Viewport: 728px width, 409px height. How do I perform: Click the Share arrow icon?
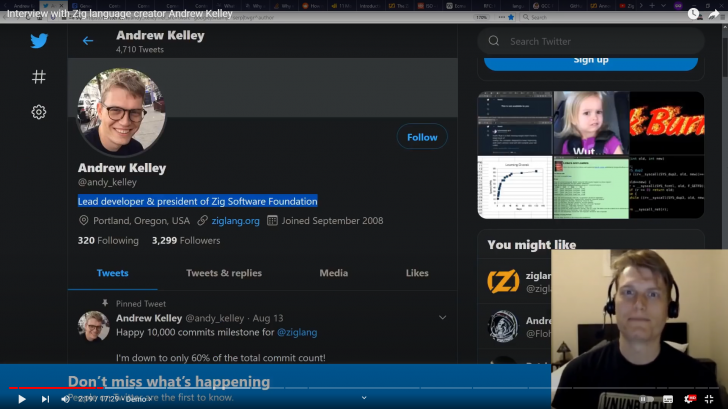(714, 15)
